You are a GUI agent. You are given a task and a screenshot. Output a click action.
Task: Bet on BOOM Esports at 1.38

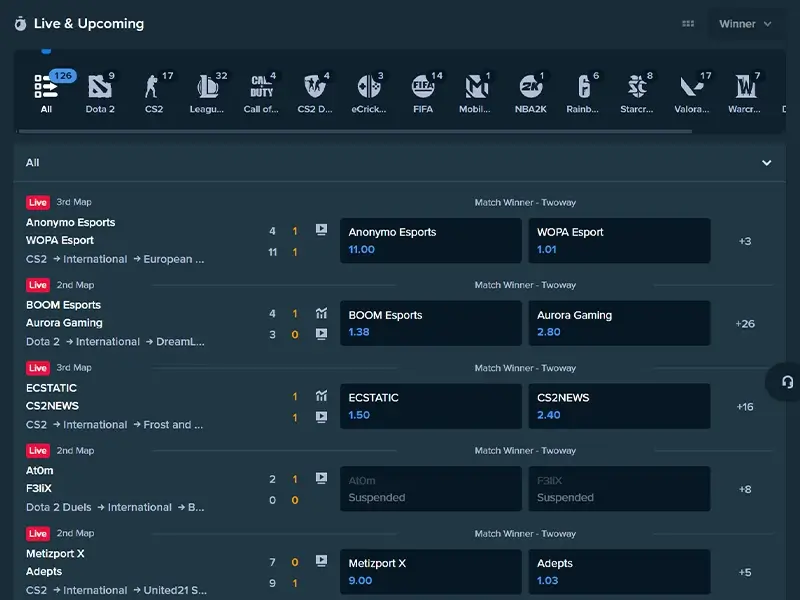(x=431, y=323)
